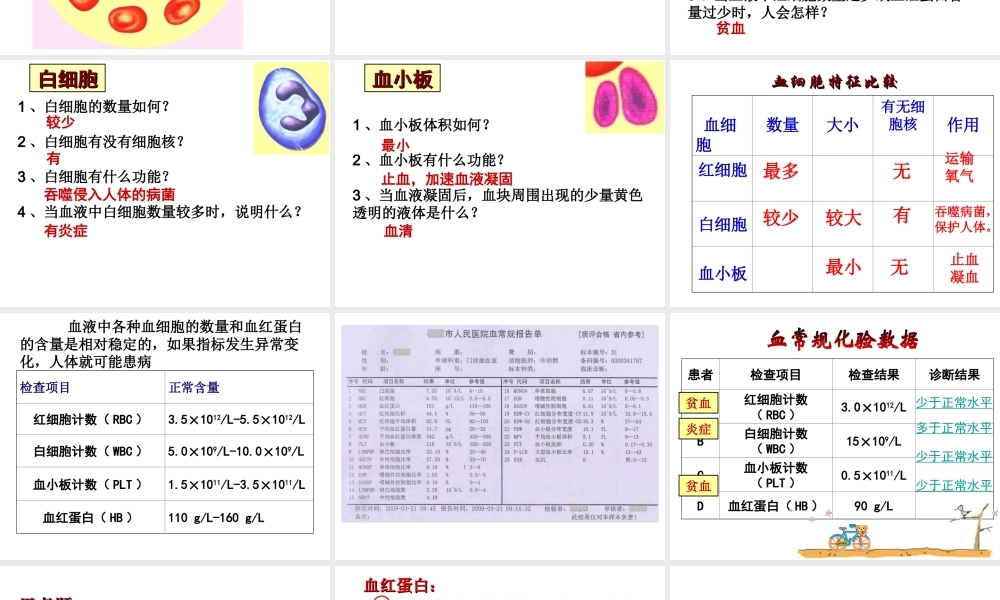Click the bird on tree decoration
This screenshot has width=1000, height=600.
coord(963,511)
